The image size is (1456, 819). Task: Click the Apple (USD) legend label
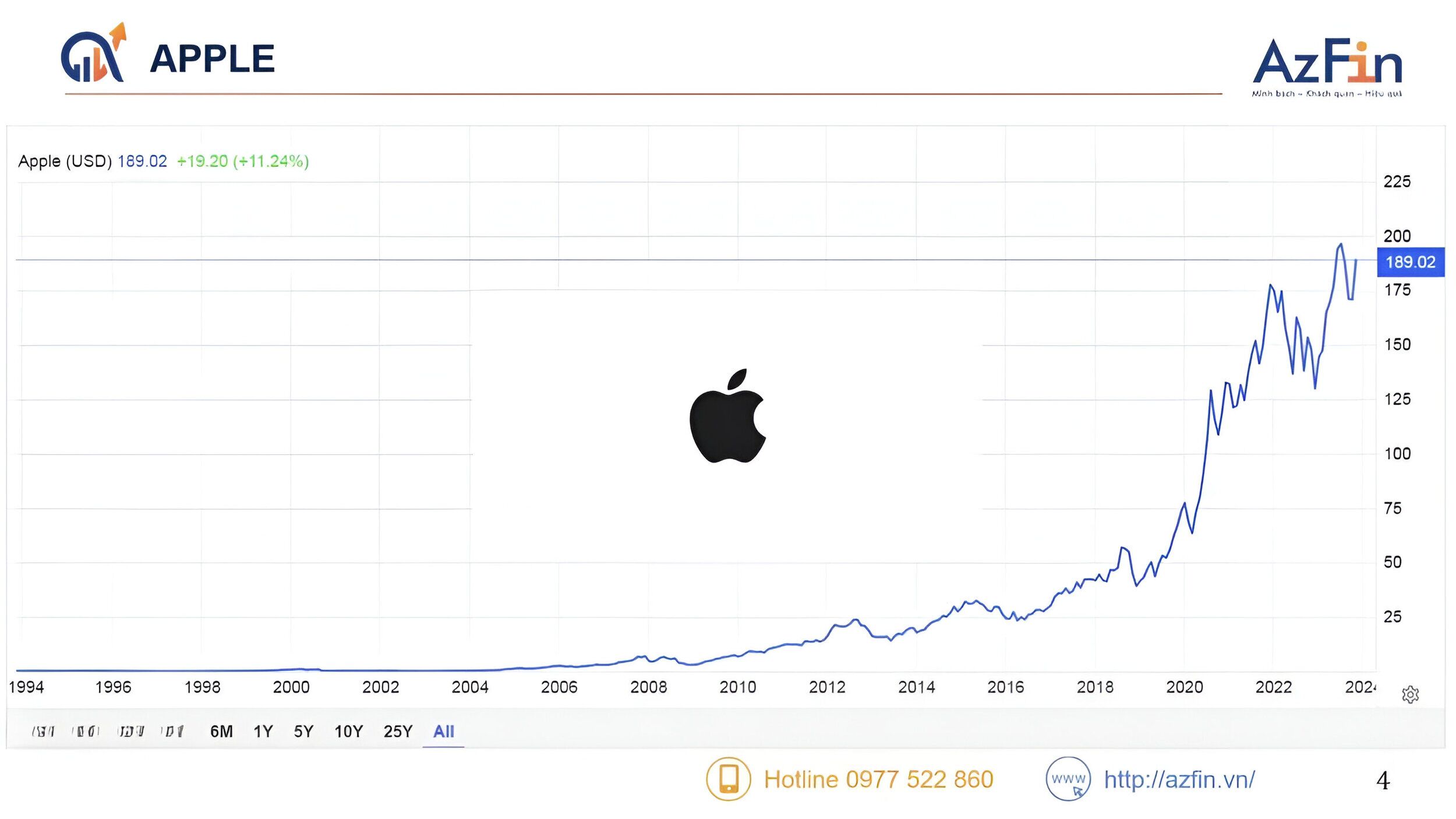coord(65,161)
